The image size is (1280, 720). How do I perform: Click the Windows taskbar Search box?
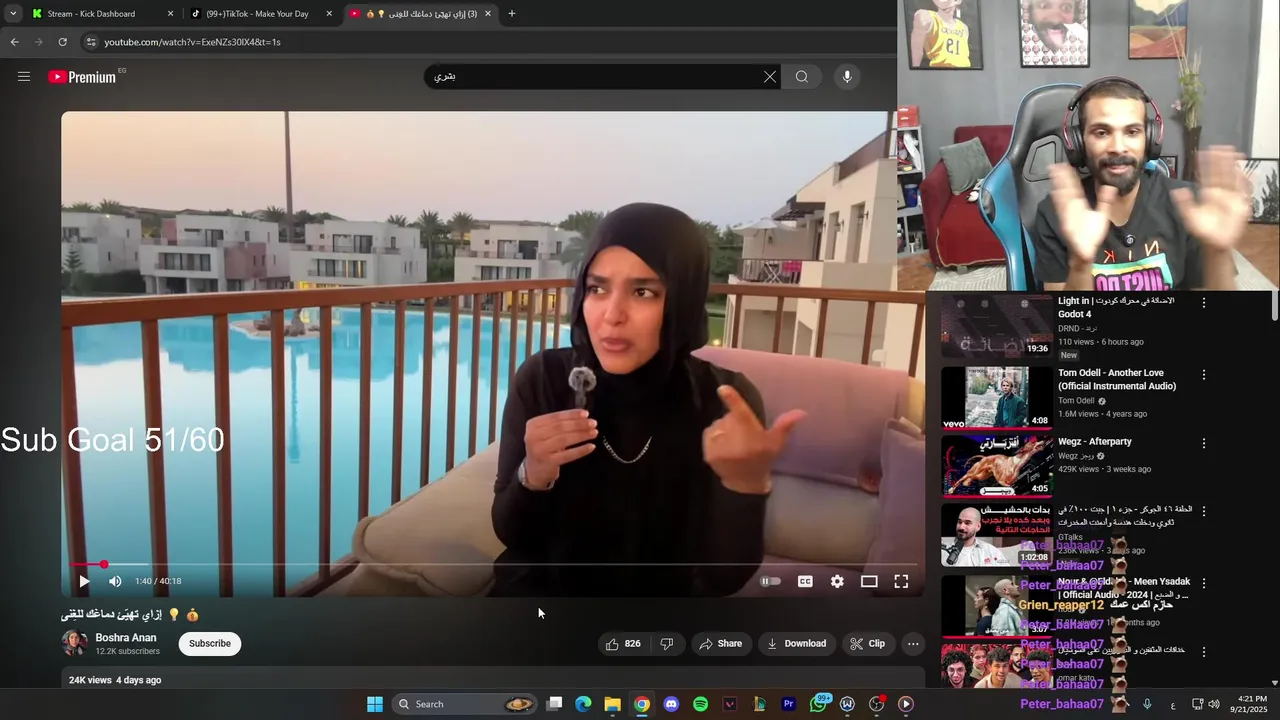click(x=465, y=704)
